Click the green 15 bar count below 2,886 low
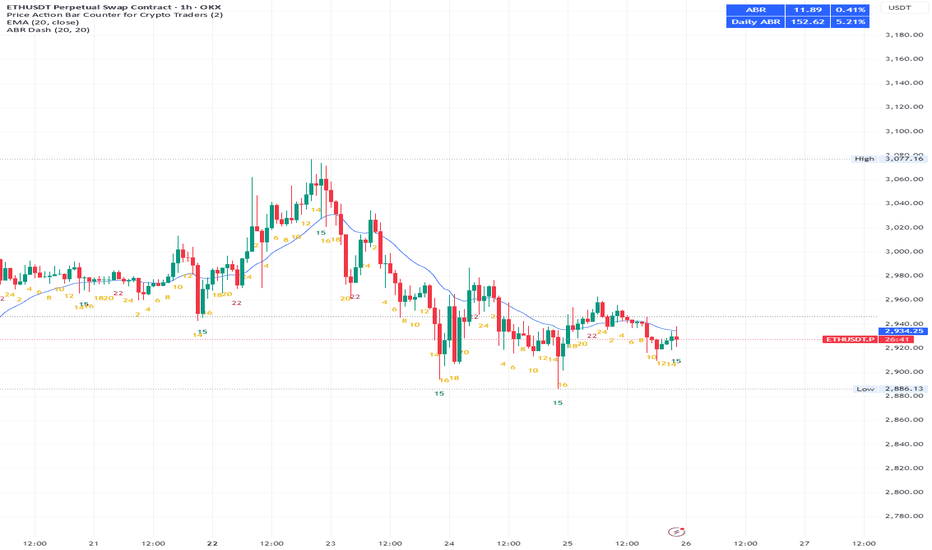This screenshot has width=932, height=550. 558,403
